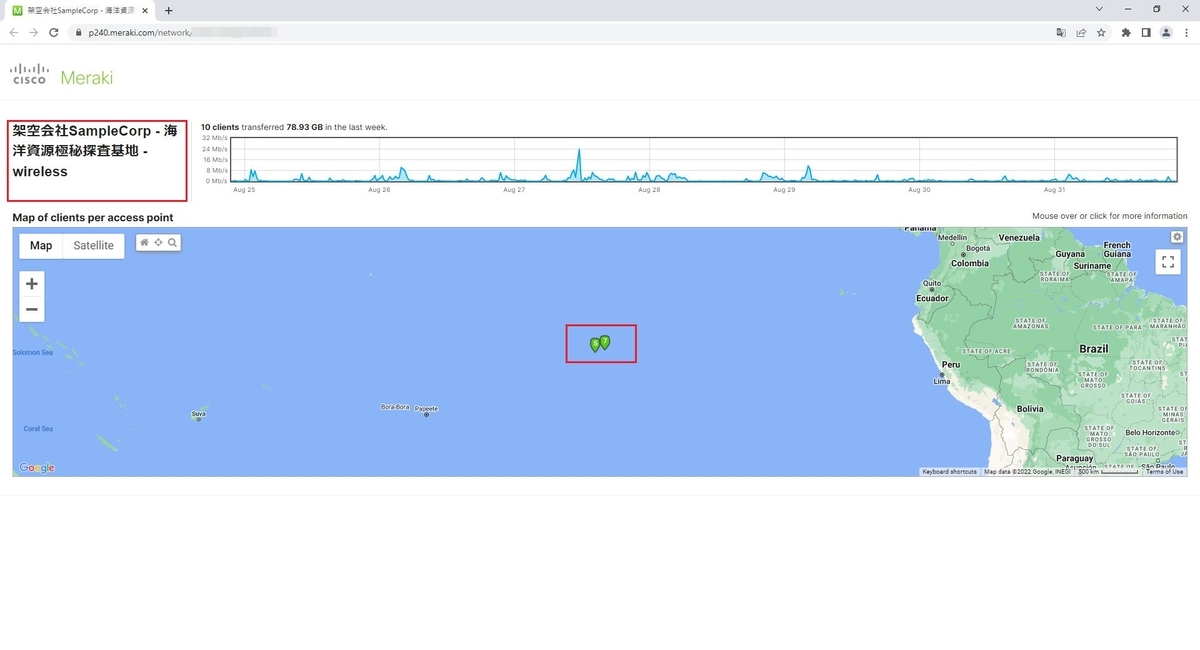Click the Bolivia label on the map

1030,409
